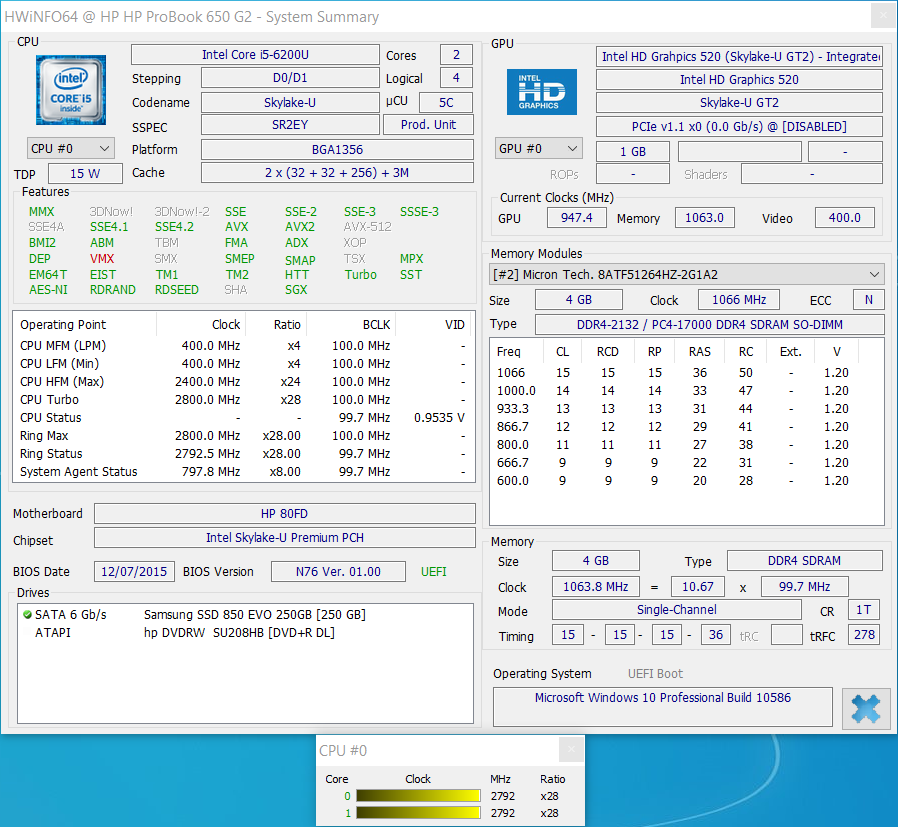The image size is (898, 827).
Task: Click the blue X close button near Operating System
Action: tap(865, 708)
